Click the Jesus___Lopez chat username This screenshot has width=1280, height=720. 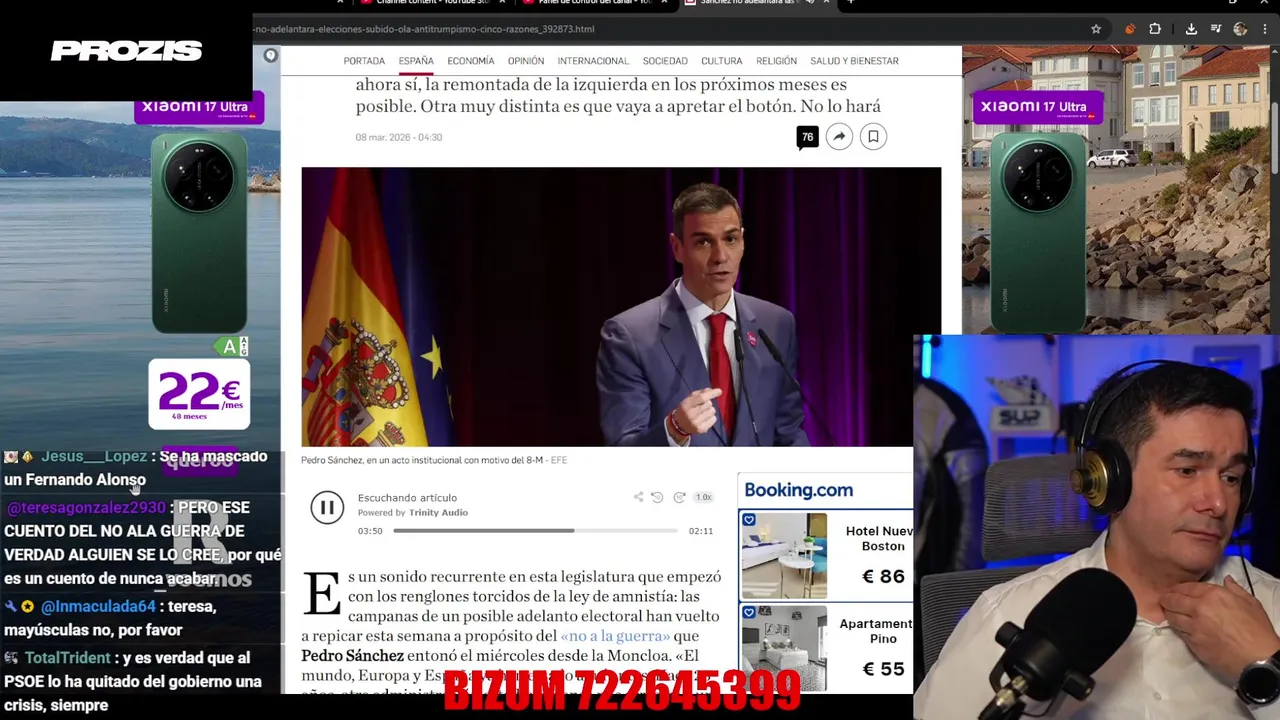(x=94, y=456)
